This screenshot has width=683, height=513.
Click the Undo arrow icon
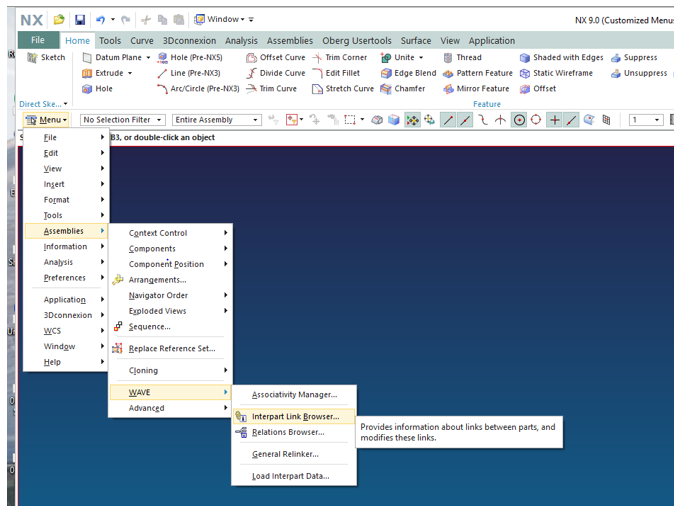[x=101, y=20]
